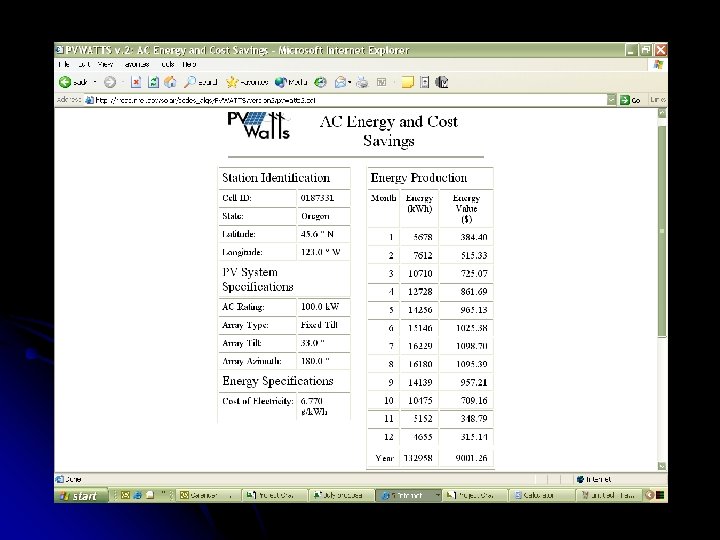Click the Cost of Electricity value

coord(314,406)
